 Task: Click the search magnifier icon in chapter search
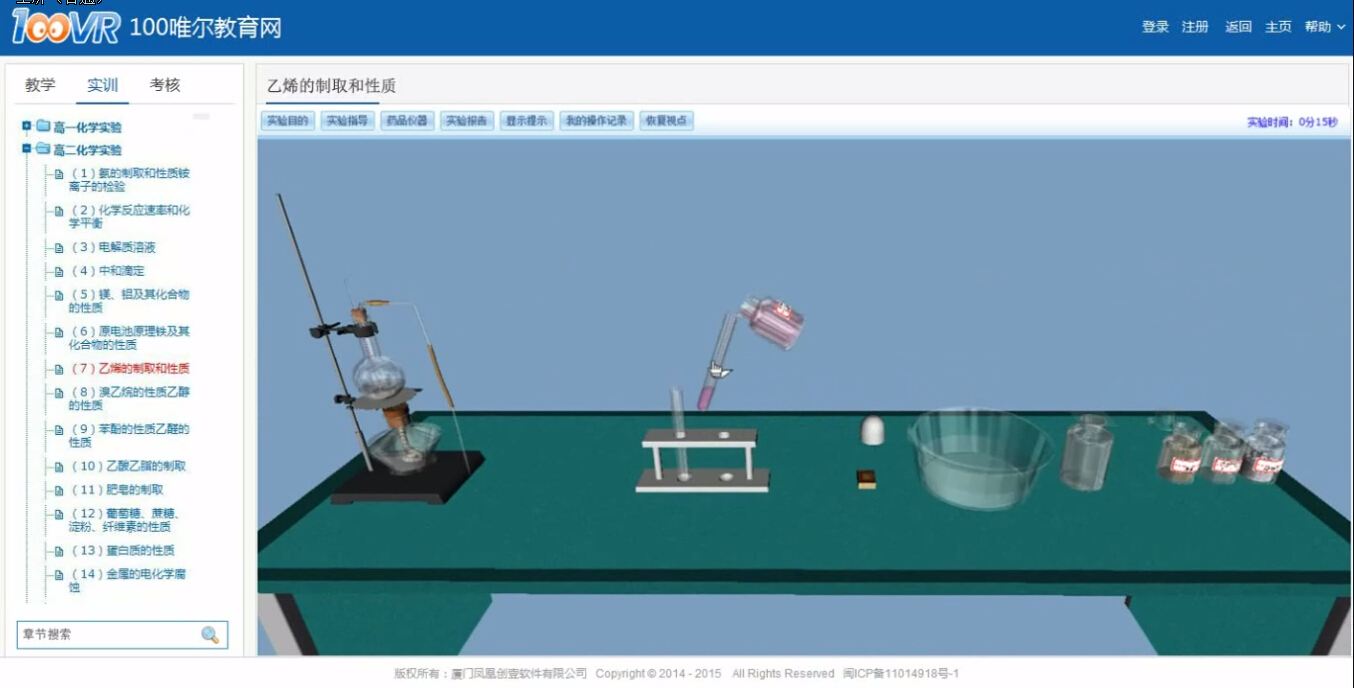tap(210, 635)
